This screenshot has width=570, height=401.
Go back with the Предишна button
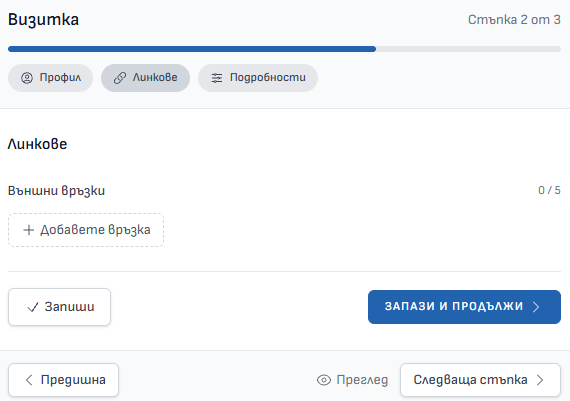coord(64,380)
